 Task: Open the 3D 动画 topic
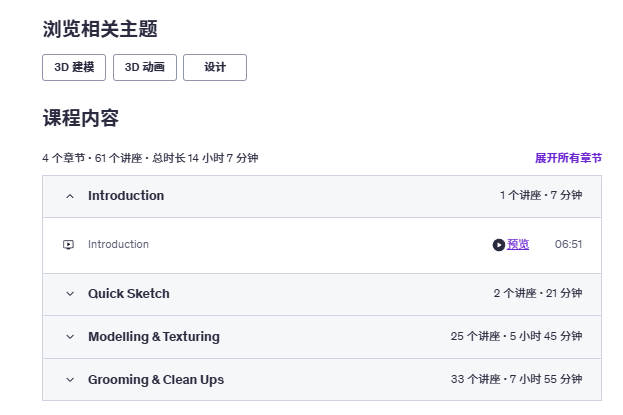(145, 67)
